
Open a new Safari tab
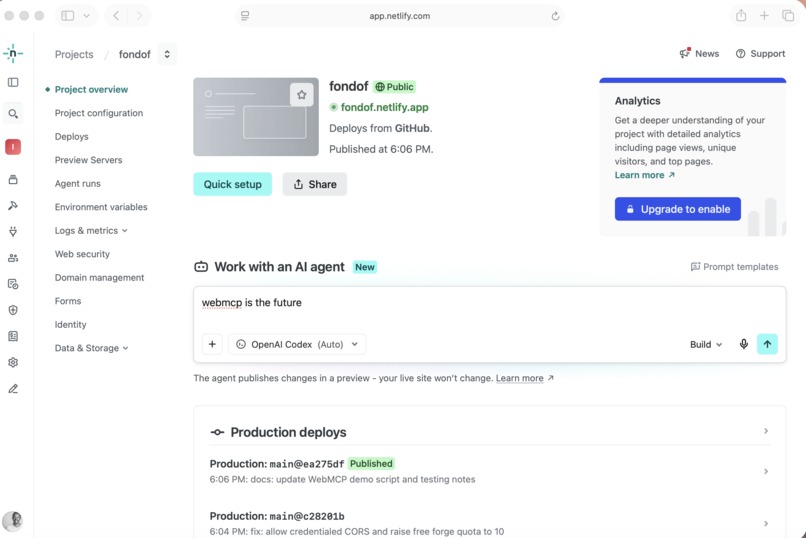coord(764,15)
